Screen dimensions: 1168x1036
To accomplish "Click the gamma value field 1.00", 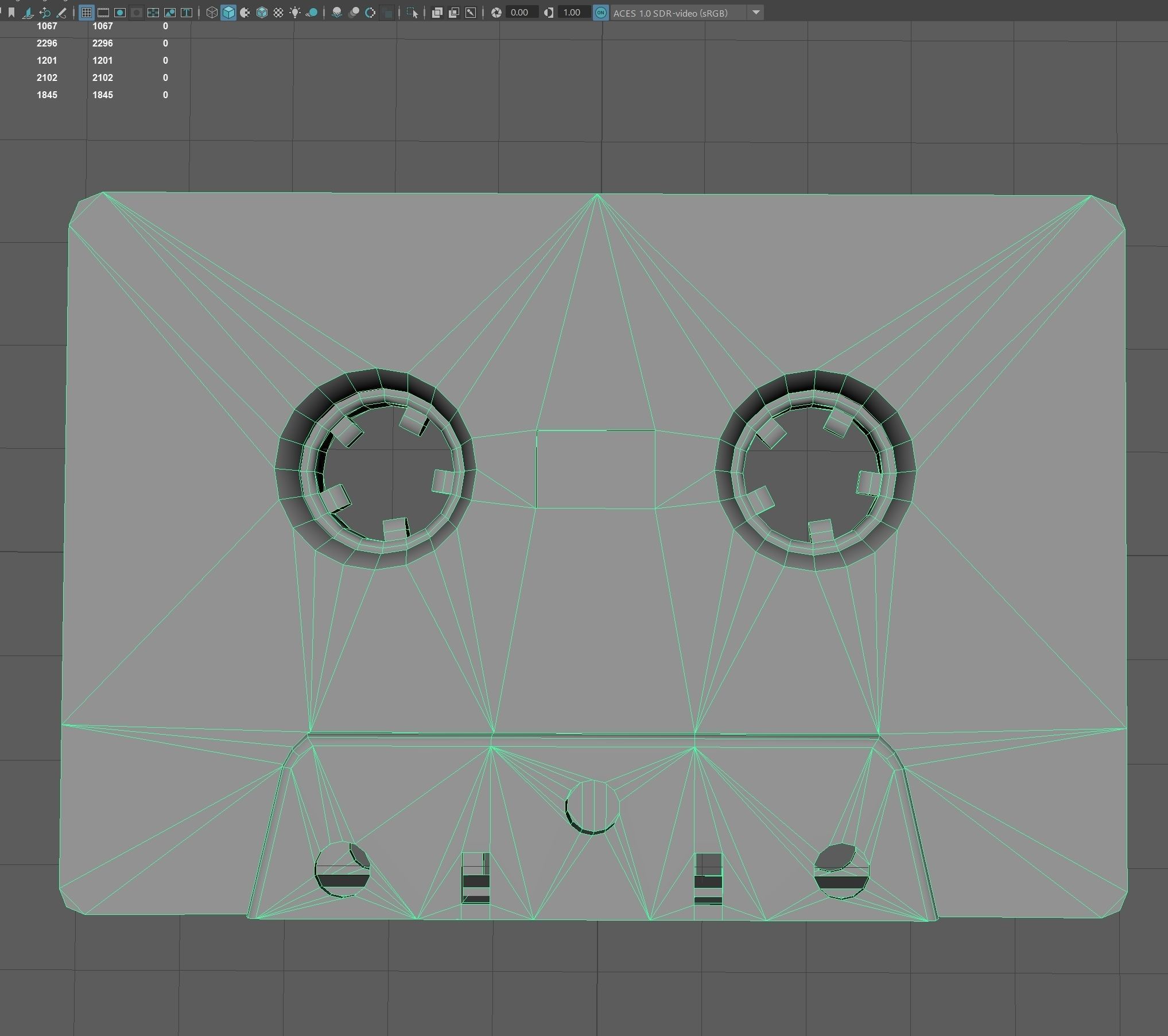I will [573, 12].
